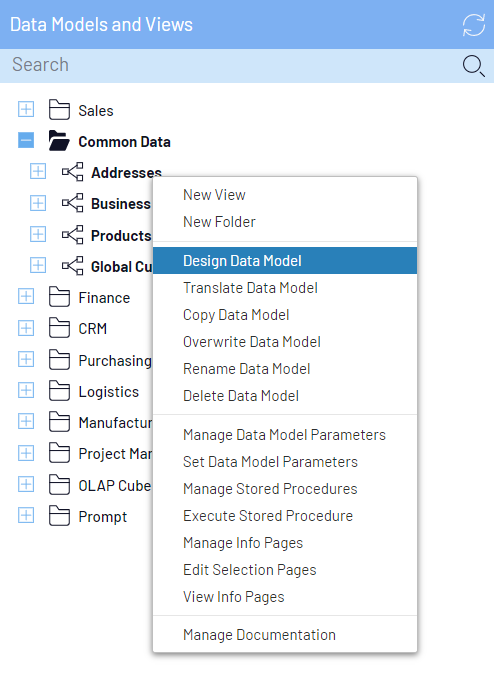
Task: Expand the Global Cu data model node
Action: [38, 265]
